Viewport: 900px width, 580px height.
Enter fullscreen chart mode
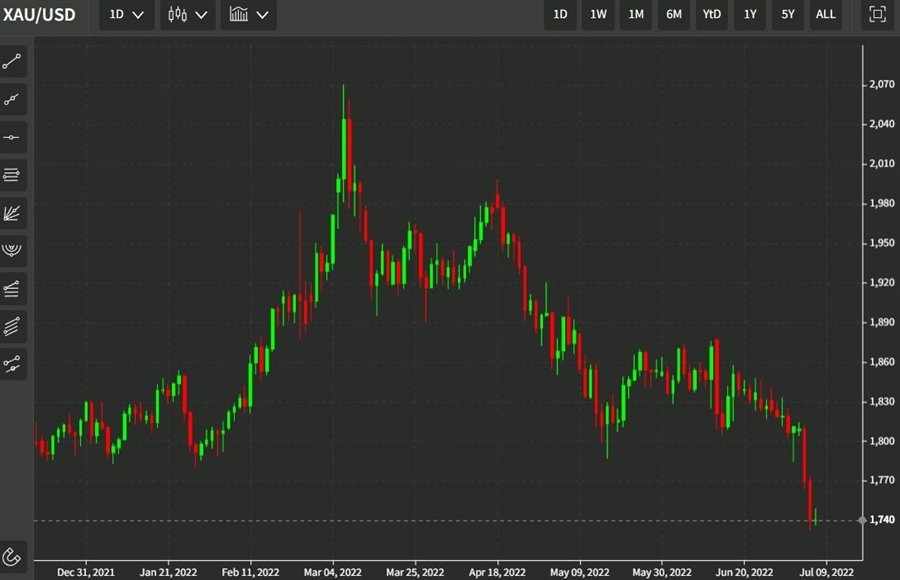click(x=877, y=14)
